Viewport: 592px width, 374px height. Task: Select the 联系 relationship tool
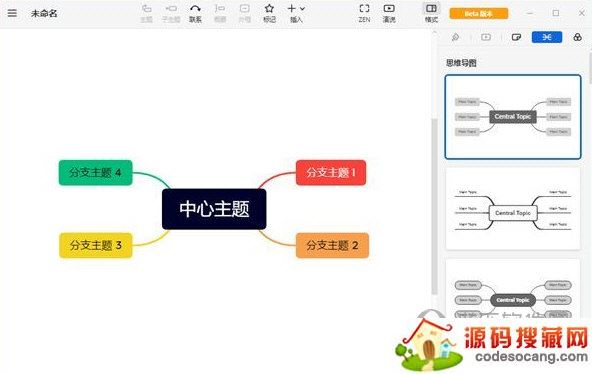(195, 13)
